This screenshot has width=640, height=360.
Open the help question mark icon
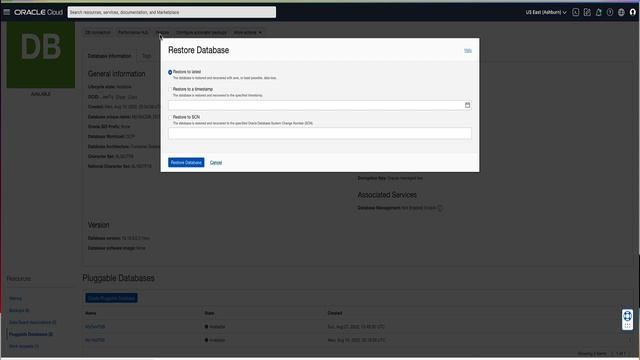[x=610, y=12]
